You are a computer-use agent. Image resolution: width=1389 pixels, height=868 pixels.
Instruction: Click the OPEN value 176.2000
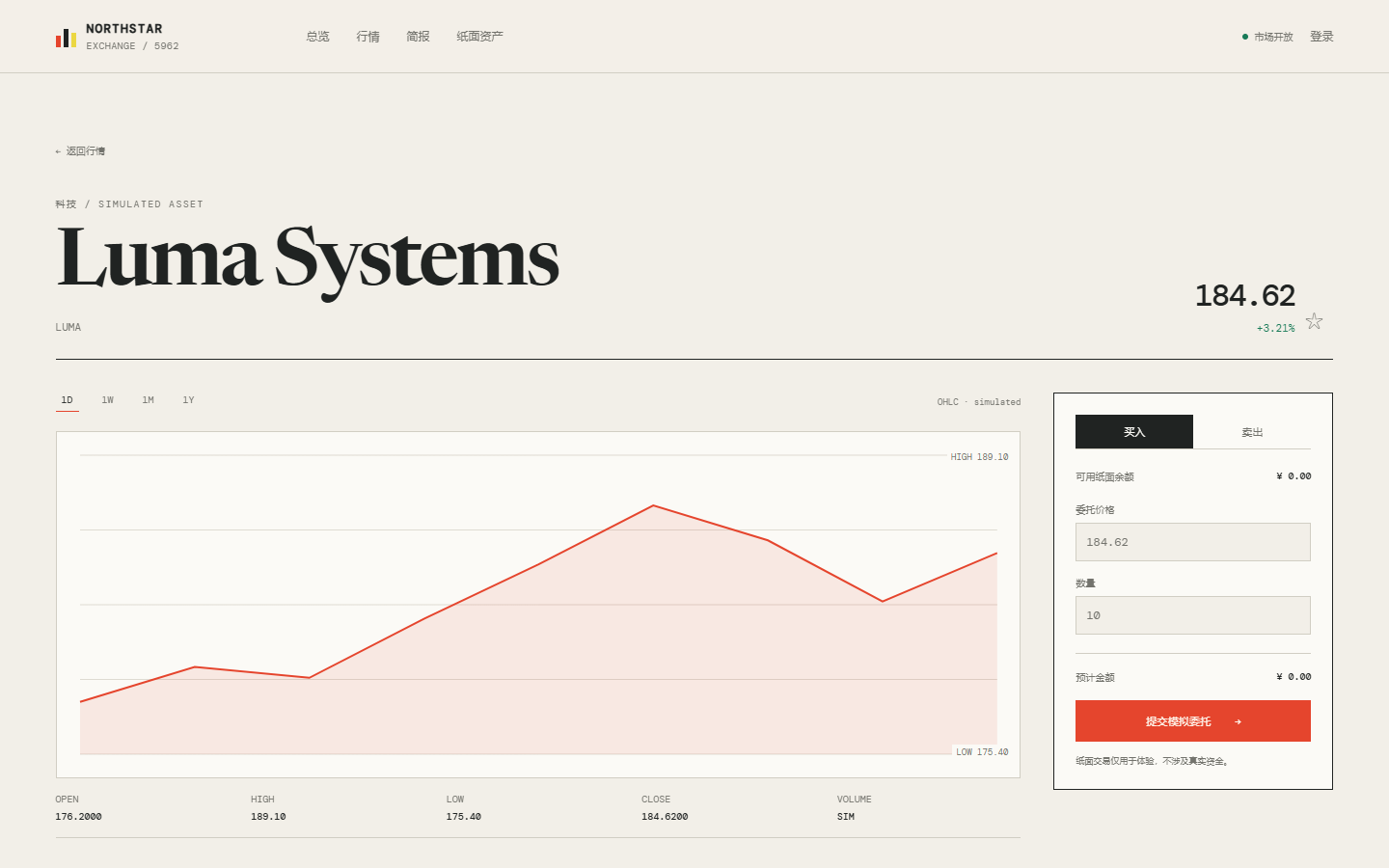pos(78,817)
